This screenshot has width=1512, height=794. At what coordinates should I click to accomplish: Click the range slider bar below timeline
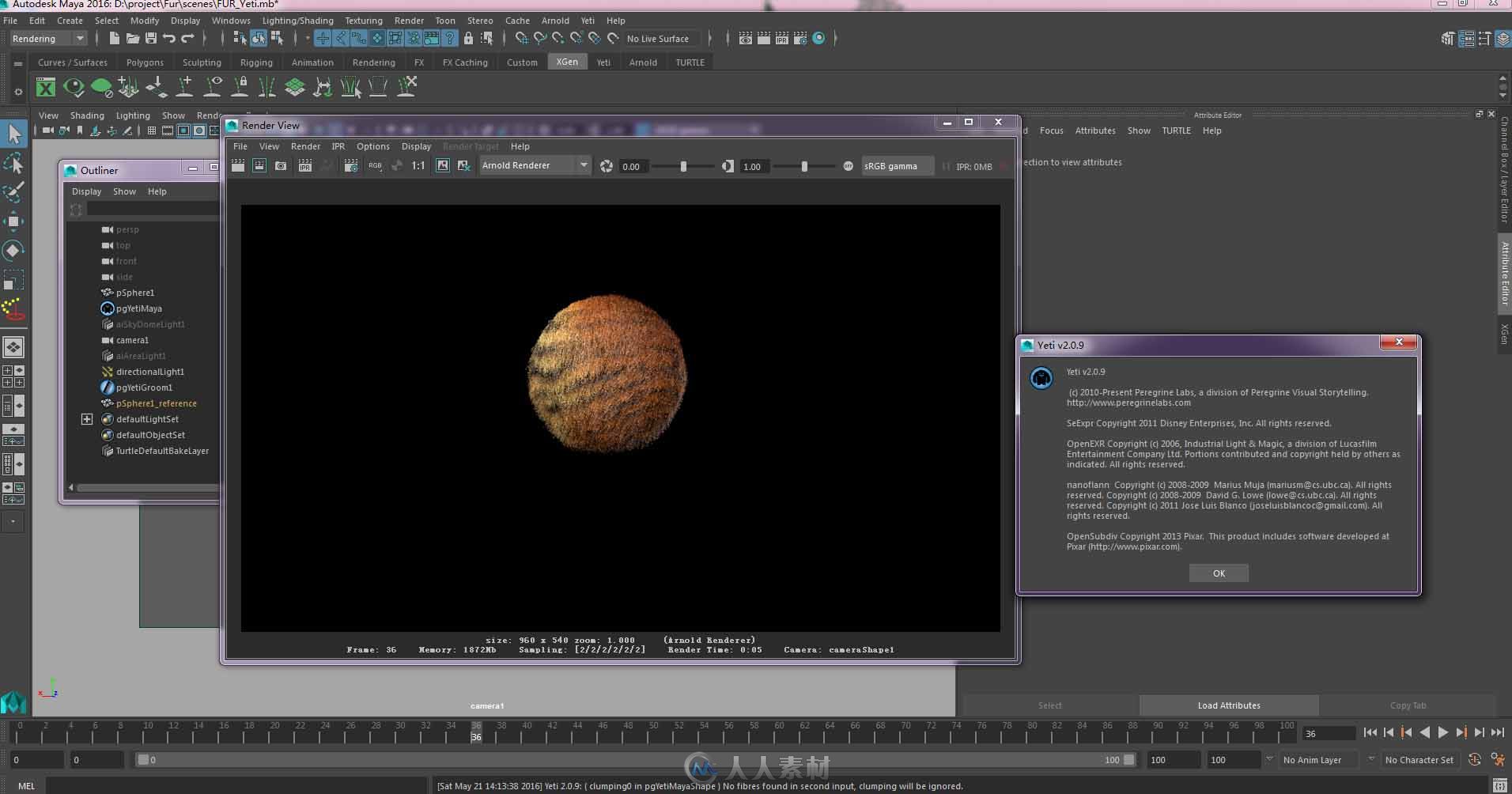[637, 759]
